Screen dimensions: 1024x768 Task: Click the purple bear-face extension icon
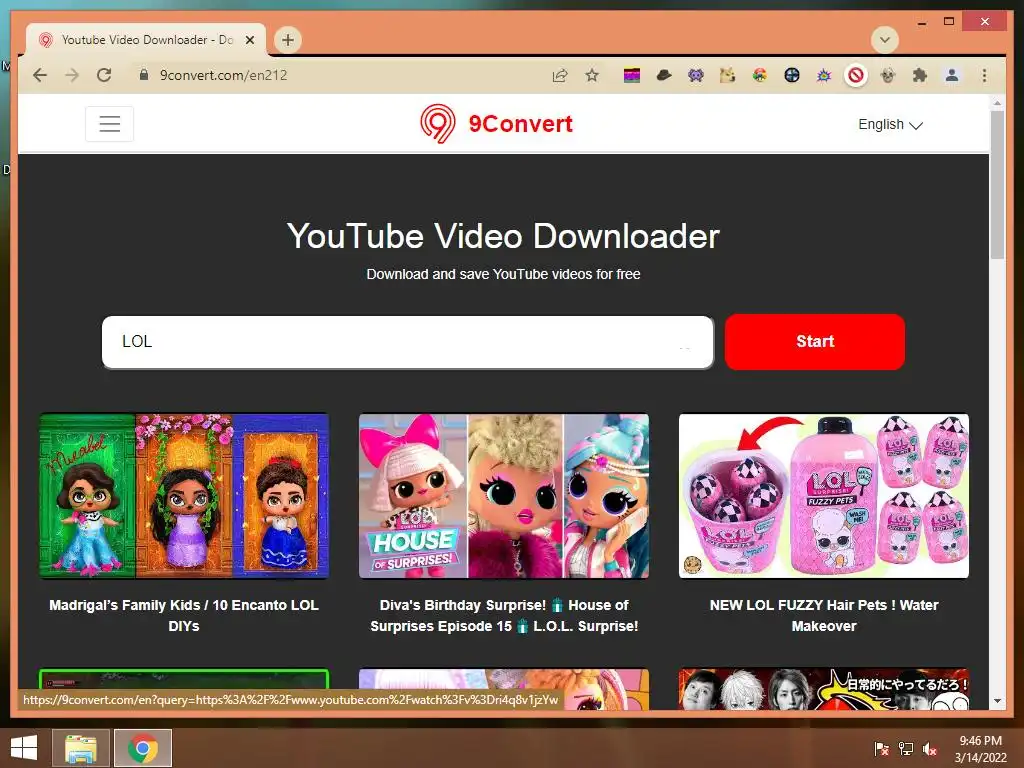696,76
